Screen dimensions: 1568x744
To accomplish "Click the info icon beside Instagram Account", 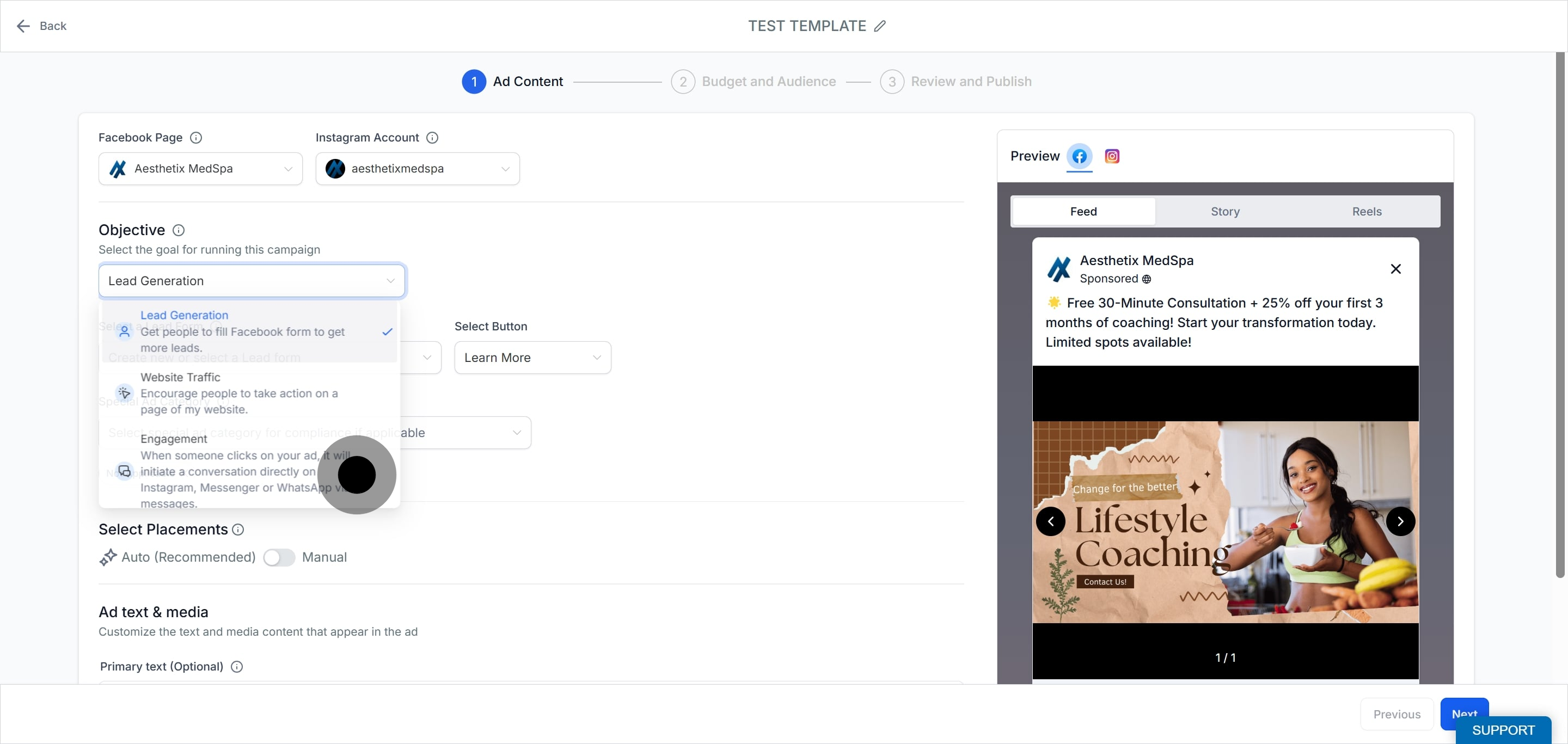I will pos(432,138).
